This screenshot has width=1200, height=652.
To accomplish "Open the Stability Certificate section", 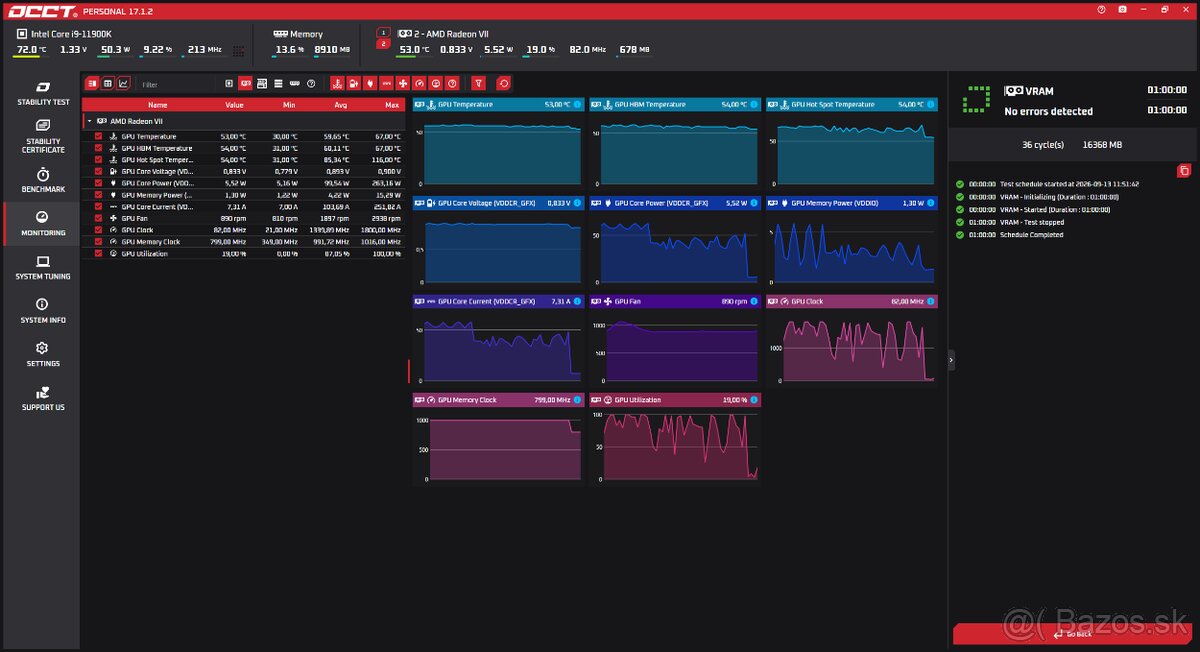I will coord(42,136).
